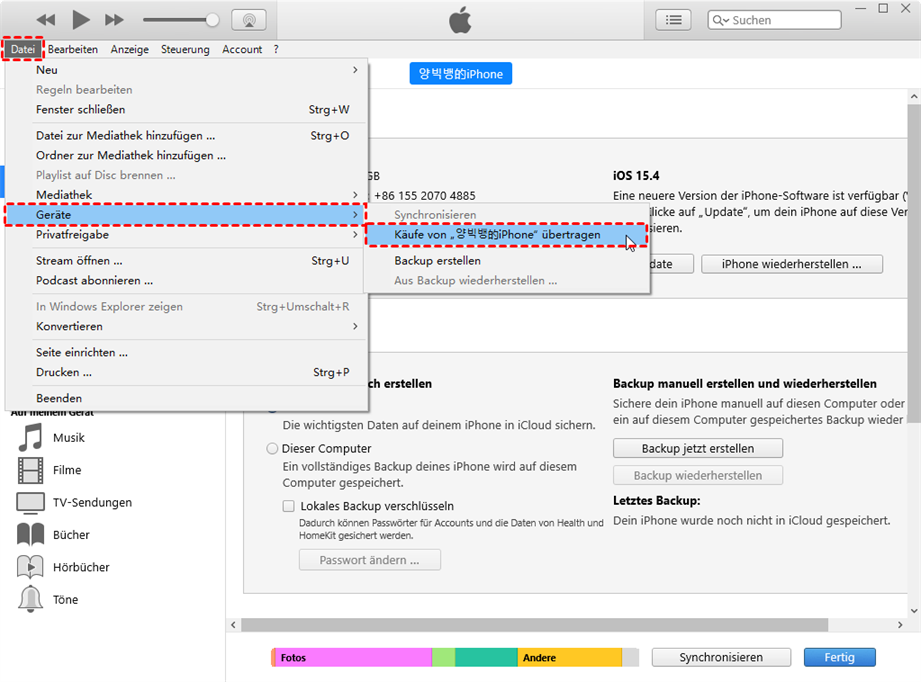Screen dimensions: 921x682
Task: Click Backup wiederherstellen button
Action: point(698,475)
